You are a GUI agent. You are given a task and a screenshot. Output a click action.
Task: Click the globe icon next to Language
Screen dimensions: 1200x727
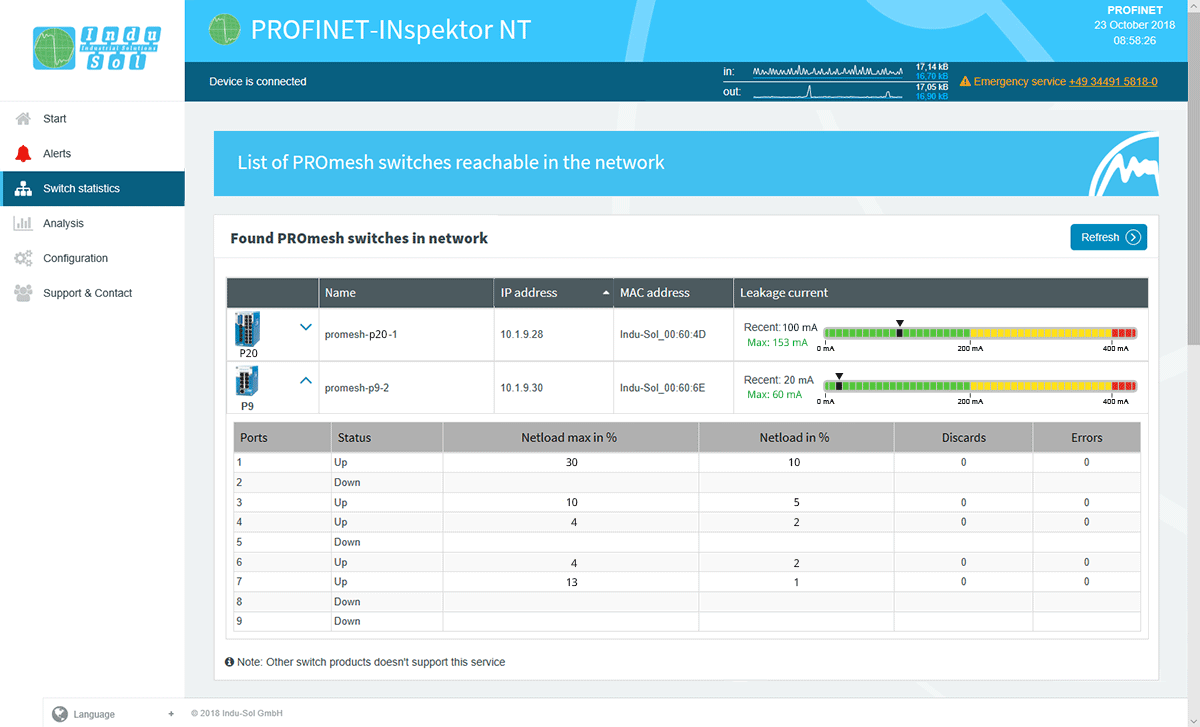62,714
